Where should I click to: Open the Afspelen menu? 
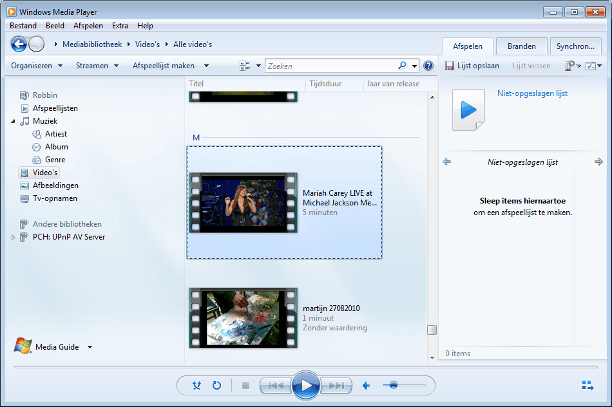click(88, 25)
